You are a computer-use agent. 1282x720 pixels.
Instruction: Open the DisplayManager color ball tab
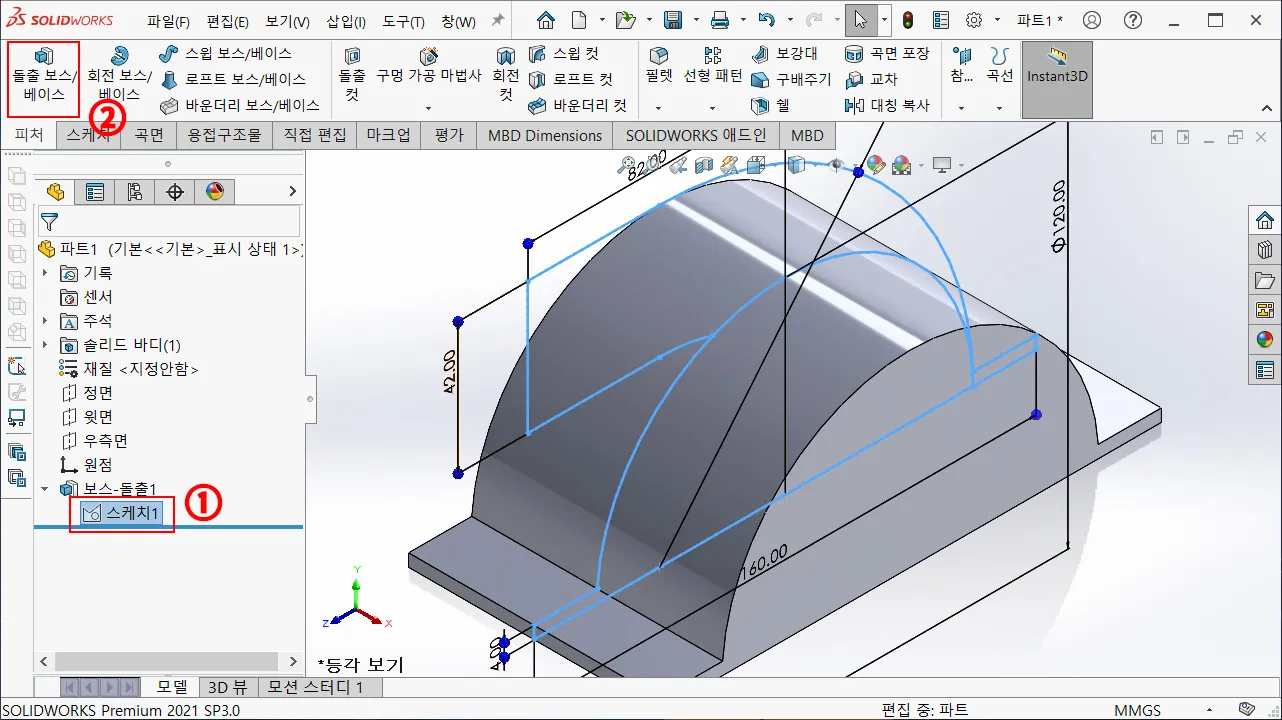[214, 192]
